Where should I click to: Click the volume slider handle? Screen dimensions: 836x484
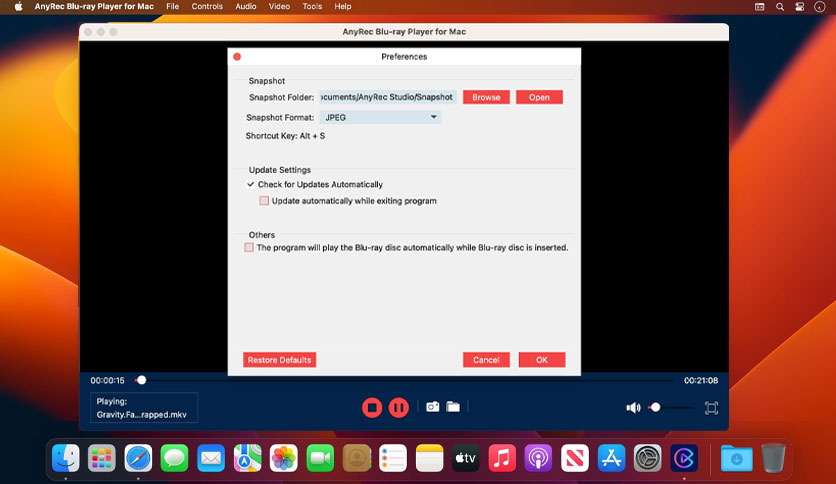[655, 407]
